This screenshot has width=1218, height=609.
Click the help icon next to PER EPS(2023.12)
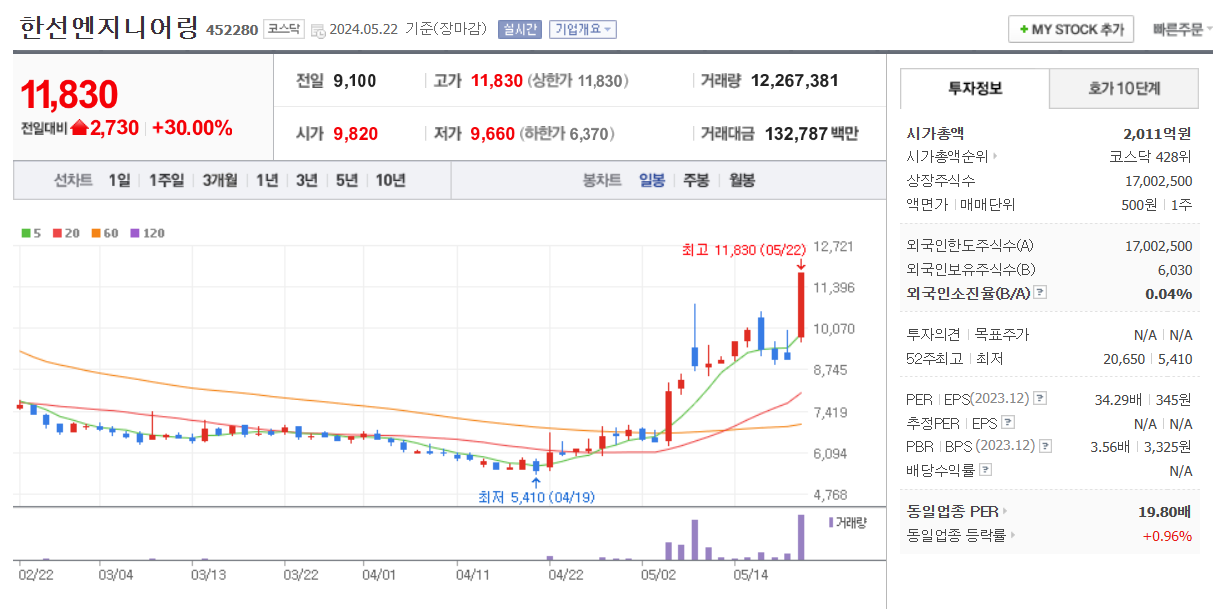tap(1040, 399)
